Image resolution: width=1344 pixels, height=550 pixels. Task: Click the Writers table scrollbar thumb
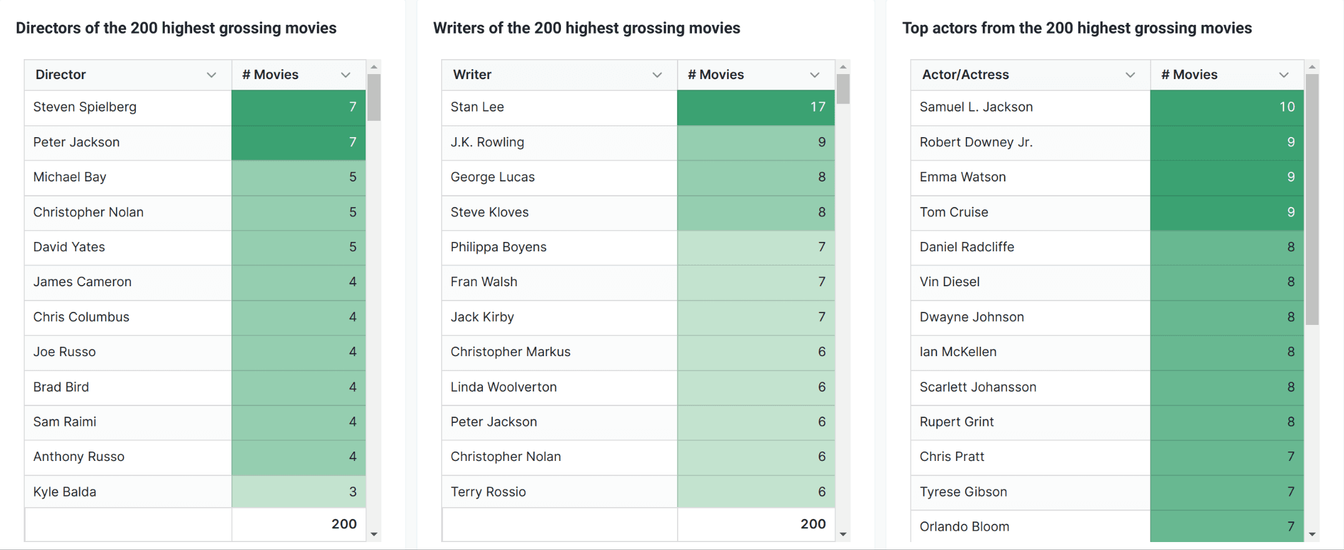point(843,89)
